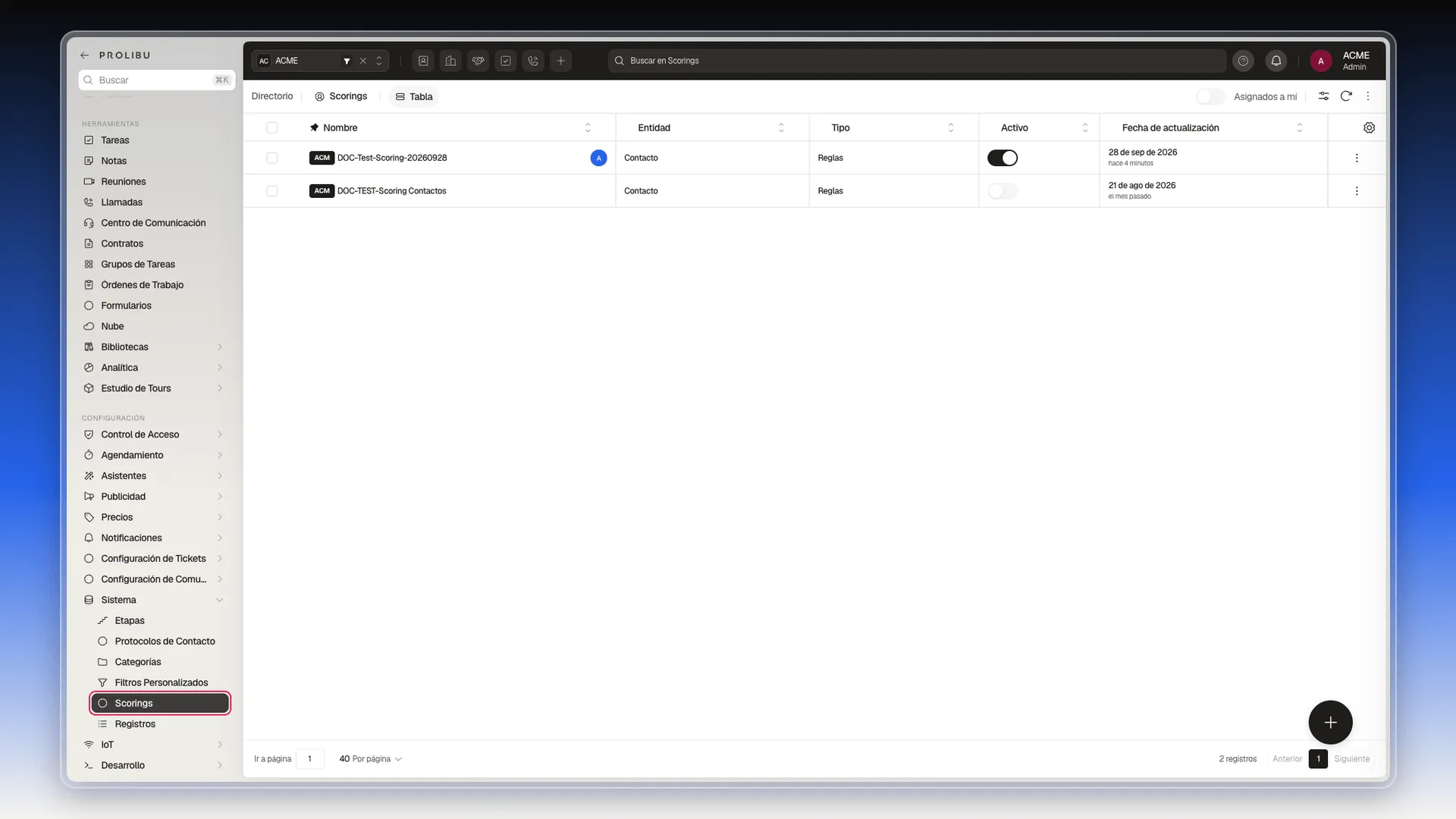Click the ACME user avatar
This screenshot has height=819, width=1456.
(1320, 61)
